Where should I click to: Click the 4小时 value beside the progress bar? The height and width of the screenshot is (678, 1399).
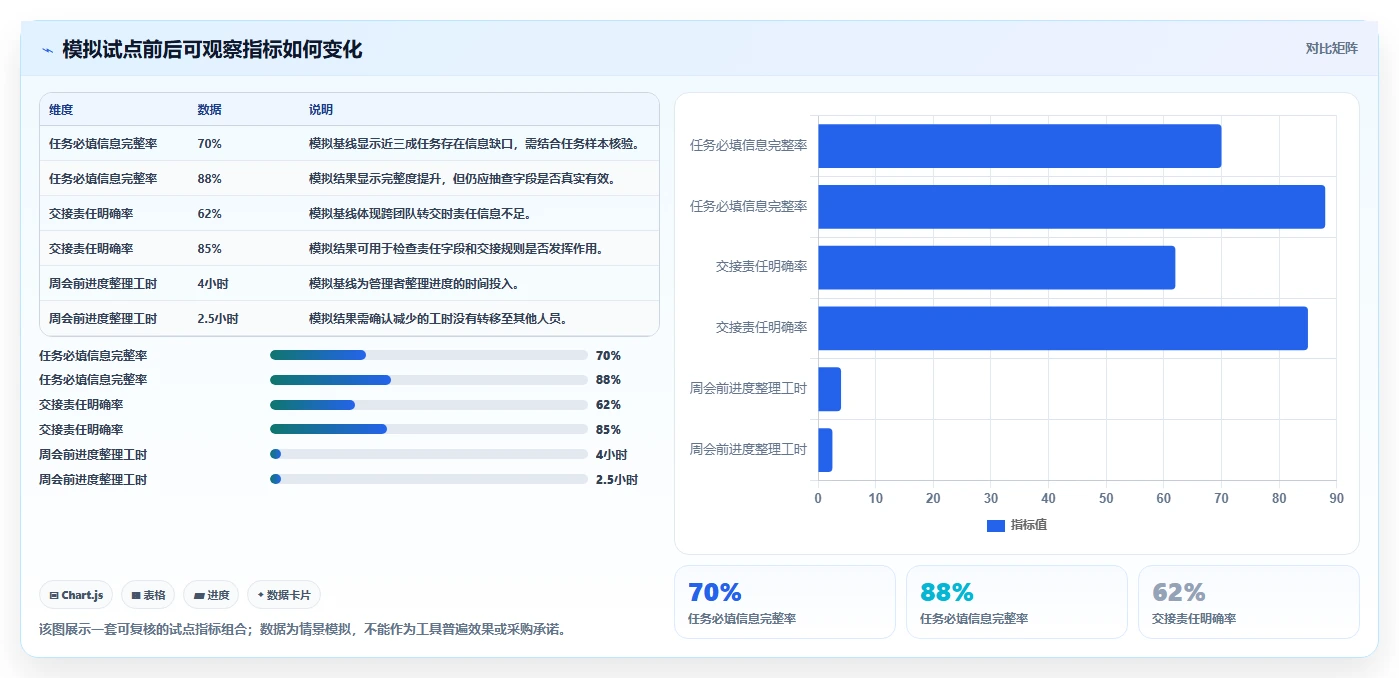[613, 454]
